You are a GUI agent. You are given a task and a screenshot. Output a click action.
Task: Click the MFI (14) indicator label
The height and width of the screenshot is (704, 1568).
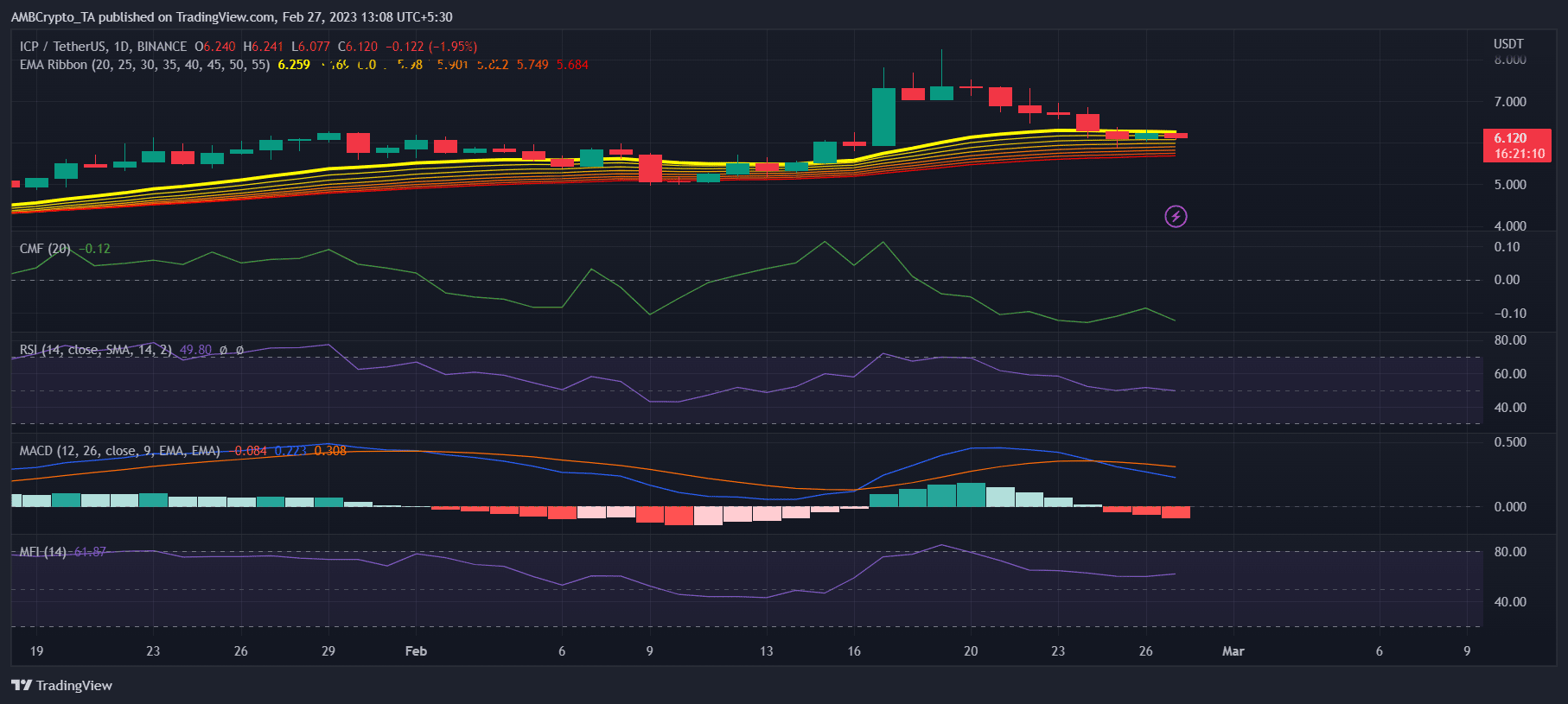click(43, 552)
